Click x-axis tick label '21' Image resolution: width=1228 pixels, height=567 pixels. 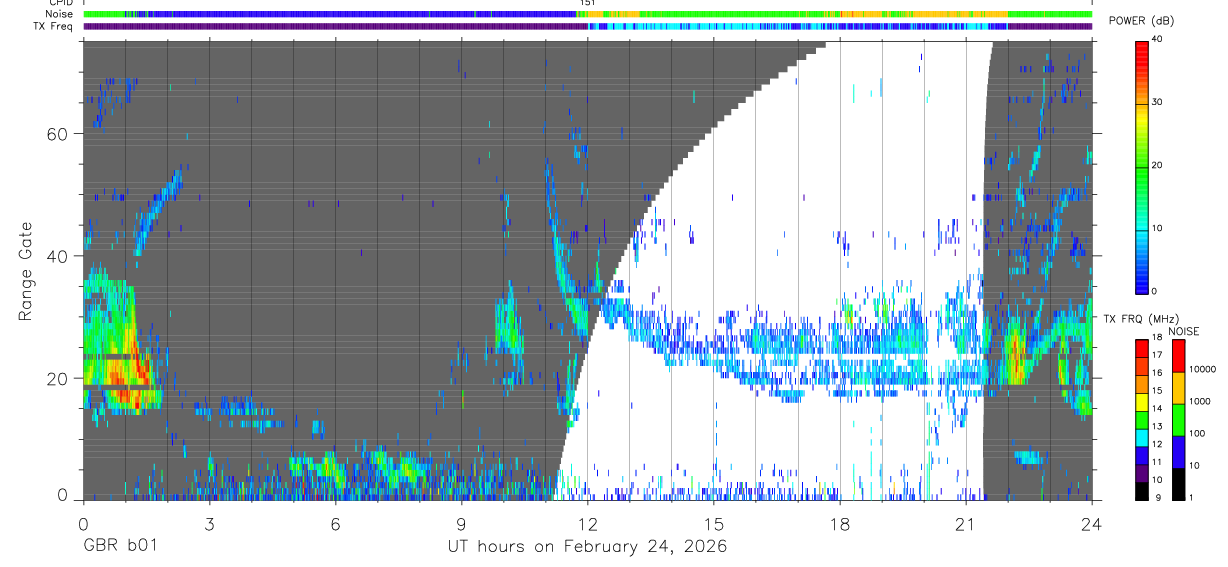point(965,524)
